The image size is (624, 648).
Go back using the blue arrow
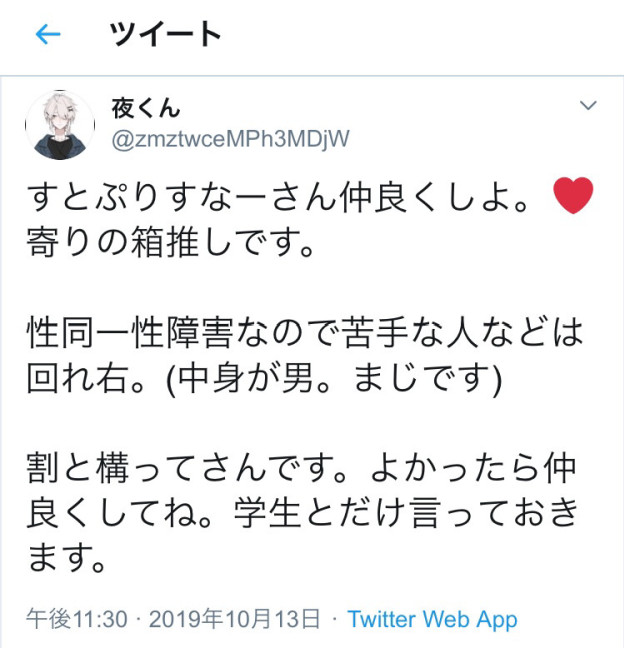click(x=48, y=34)
